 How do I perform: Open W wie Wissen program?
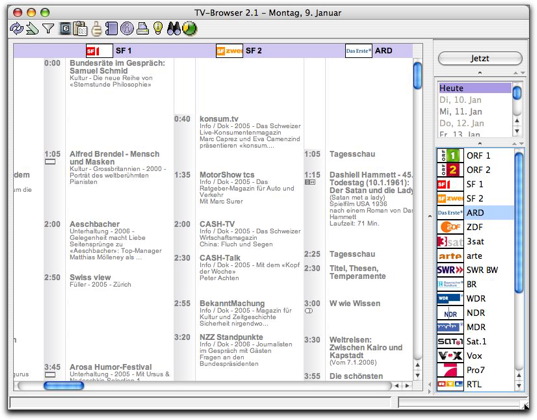pos(355,304)
